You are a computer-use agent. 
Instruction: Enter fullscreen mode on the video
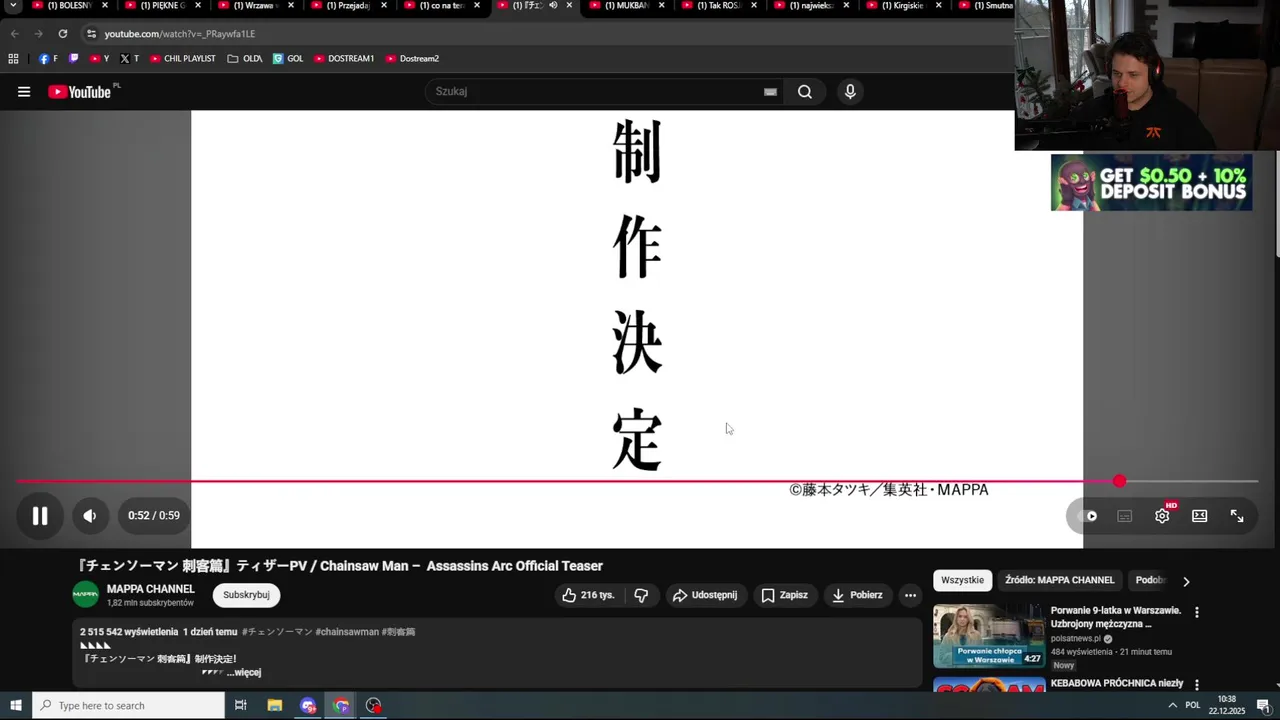point(1237,516)
